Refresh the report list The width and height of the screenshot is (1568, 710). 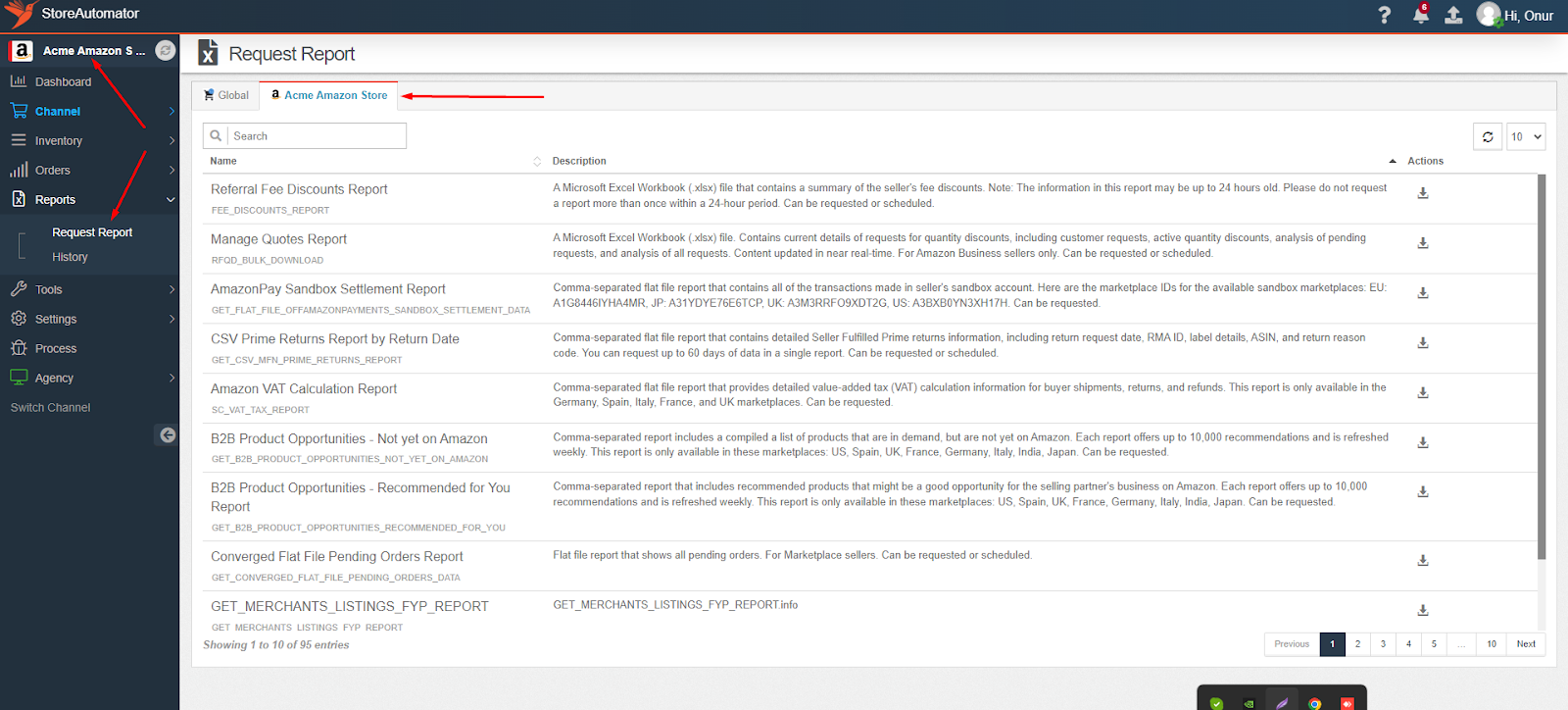pyautogui.click(x=1488, y=136)
